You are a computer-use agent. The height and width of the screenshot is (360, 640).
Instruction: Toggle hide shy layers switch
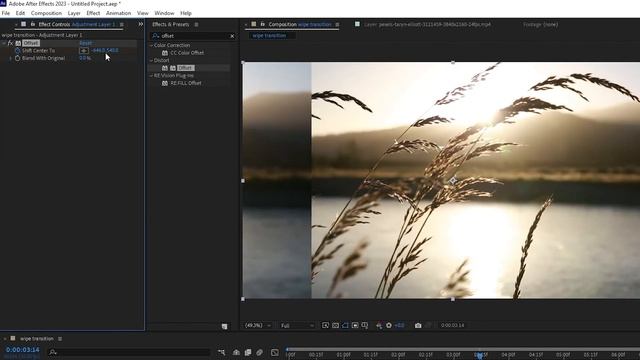click(236, 352)
